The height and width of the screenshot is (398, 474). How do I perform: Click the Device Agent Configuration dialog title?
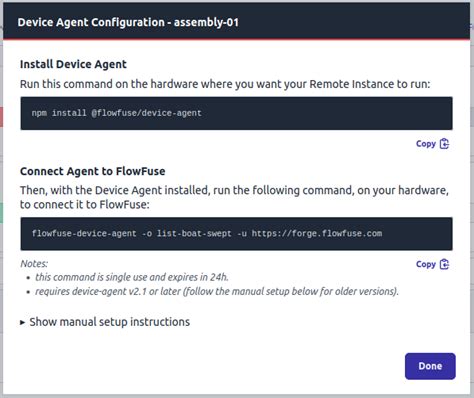(x=128, y=22)
